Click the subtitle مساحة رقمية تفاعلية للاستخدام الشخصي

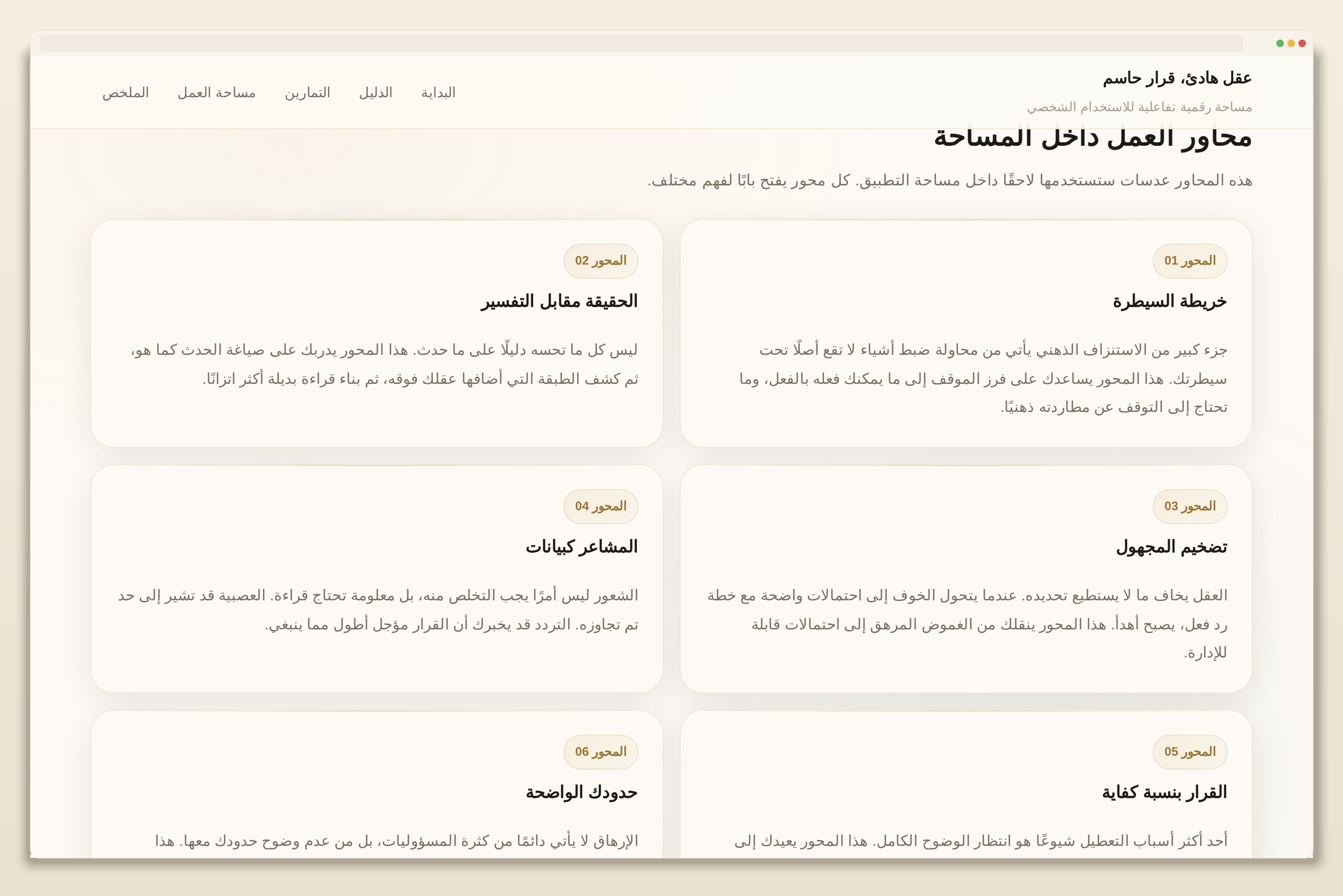coord(1140,107)
